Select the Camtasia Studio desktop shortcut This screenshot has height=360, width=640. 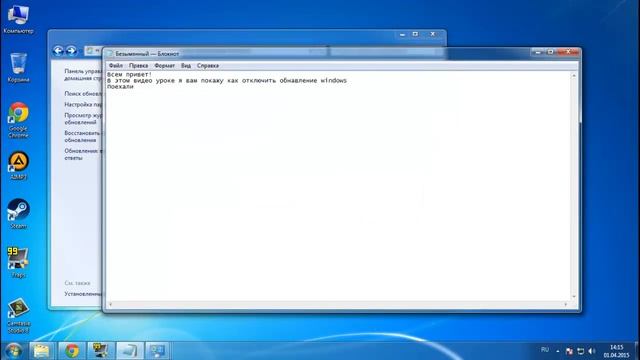pyautogui.click(x=18, y=315)
